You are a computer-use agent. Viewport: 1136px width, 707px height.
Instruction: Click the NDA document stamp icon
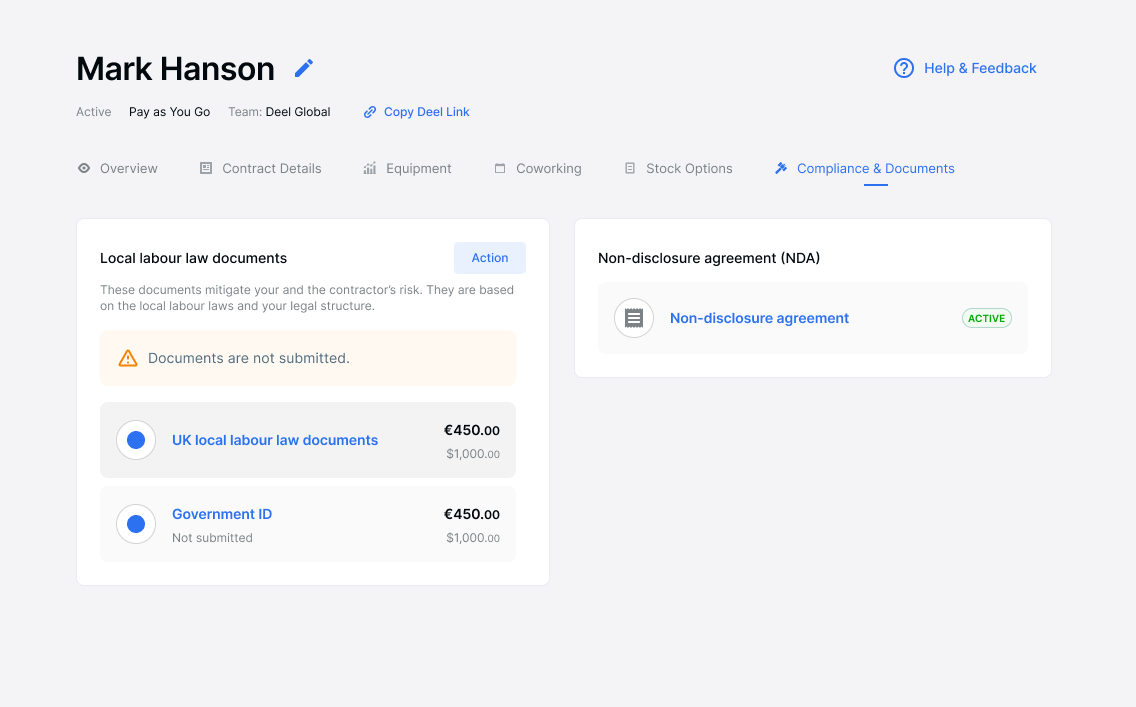pos(633,318)
